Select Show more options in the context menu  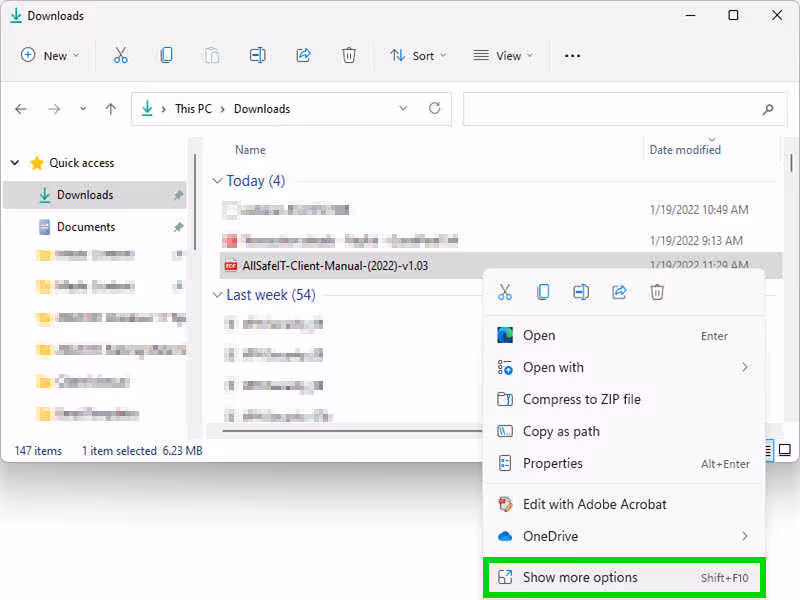click(580, 577)
